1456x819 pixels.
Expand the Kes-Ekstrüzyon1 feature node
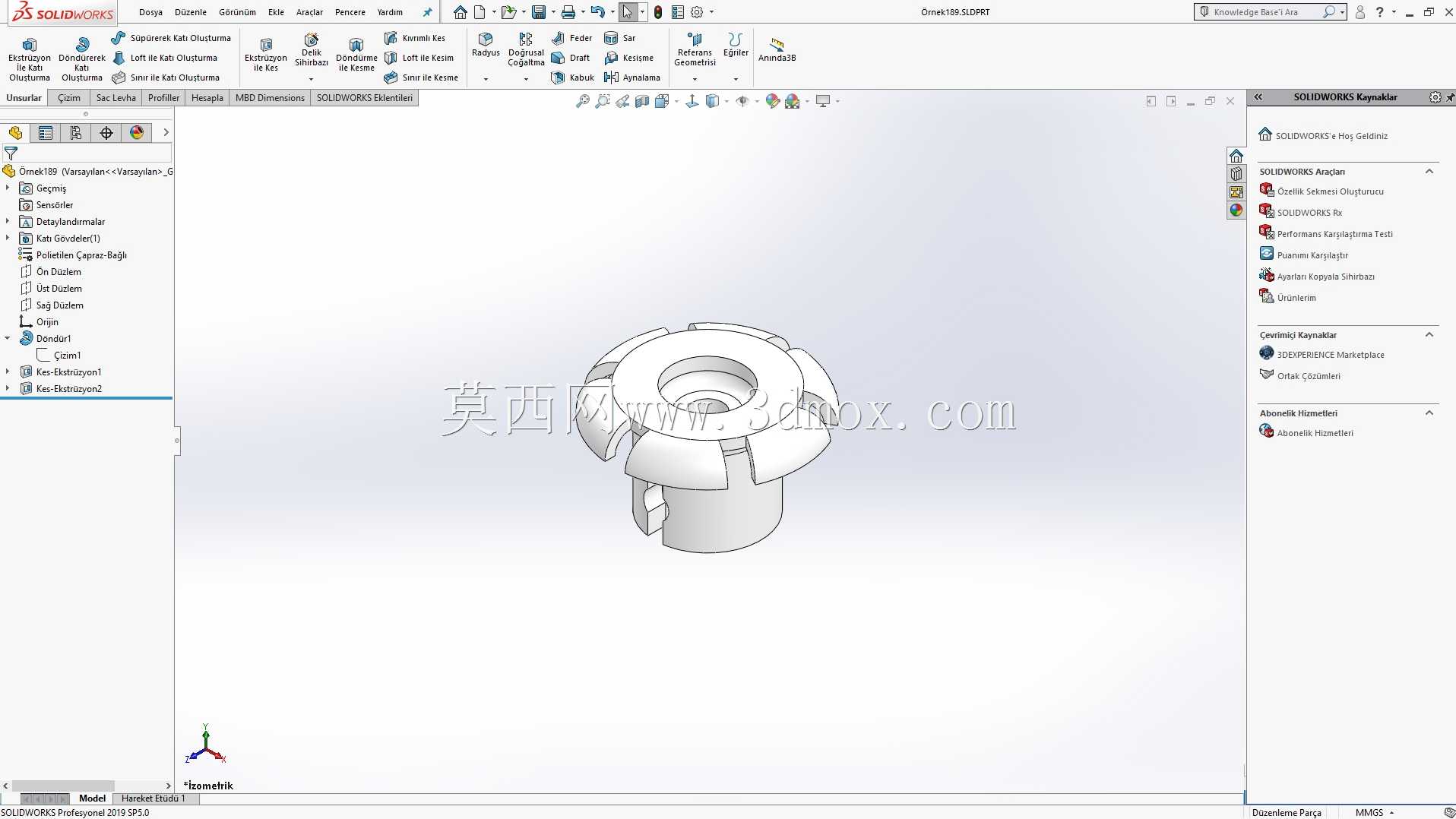pyautogui.click(x=8, y=372)
